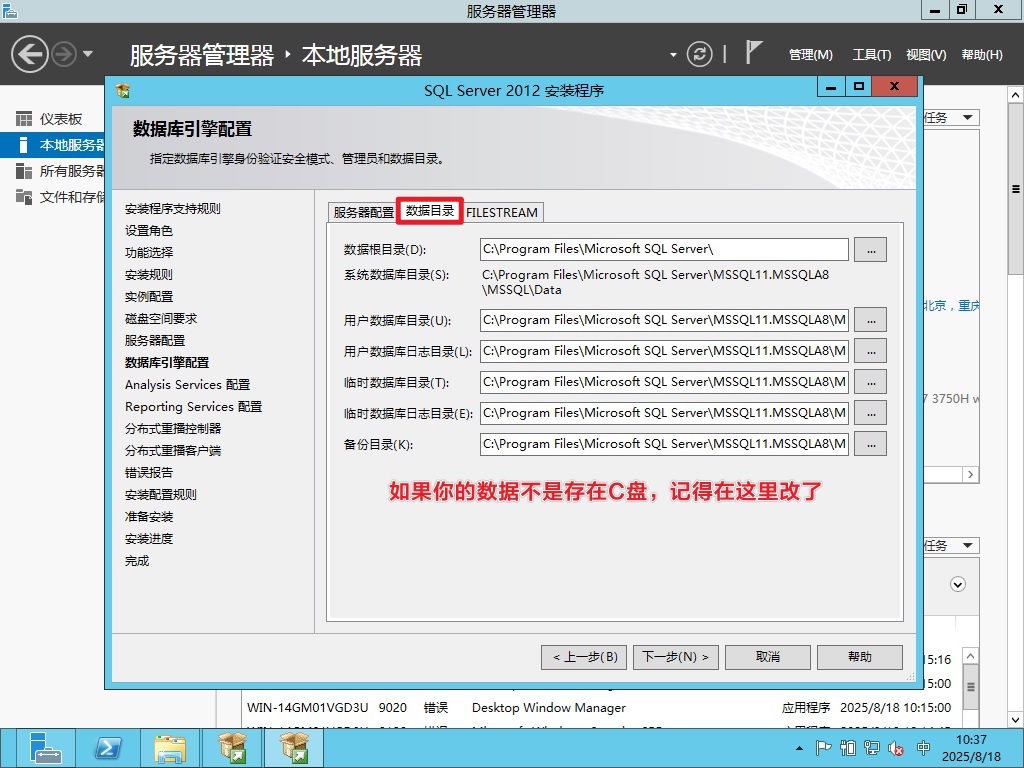
Task: Click the Server Manager back arrow
Action: 29,54
